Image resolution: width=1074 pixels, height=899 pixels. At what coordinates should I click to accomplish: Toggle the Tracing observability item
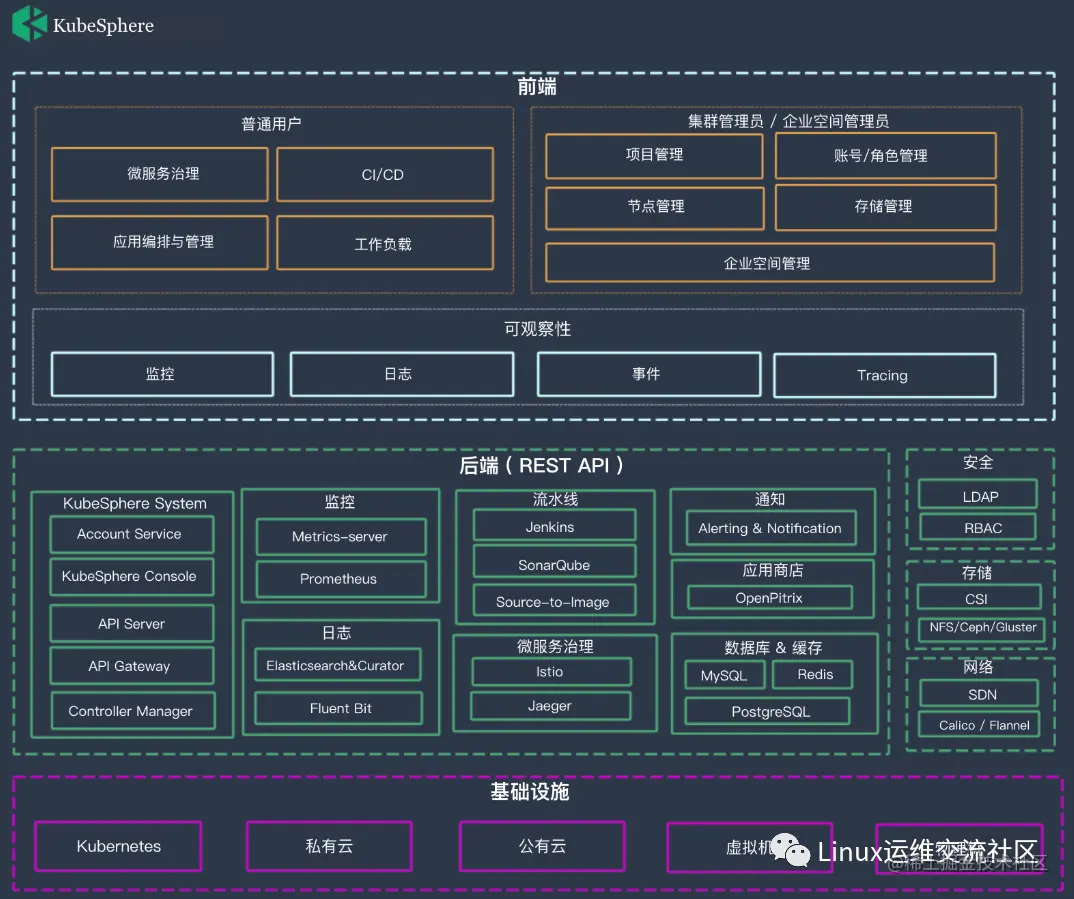(883, 375)
